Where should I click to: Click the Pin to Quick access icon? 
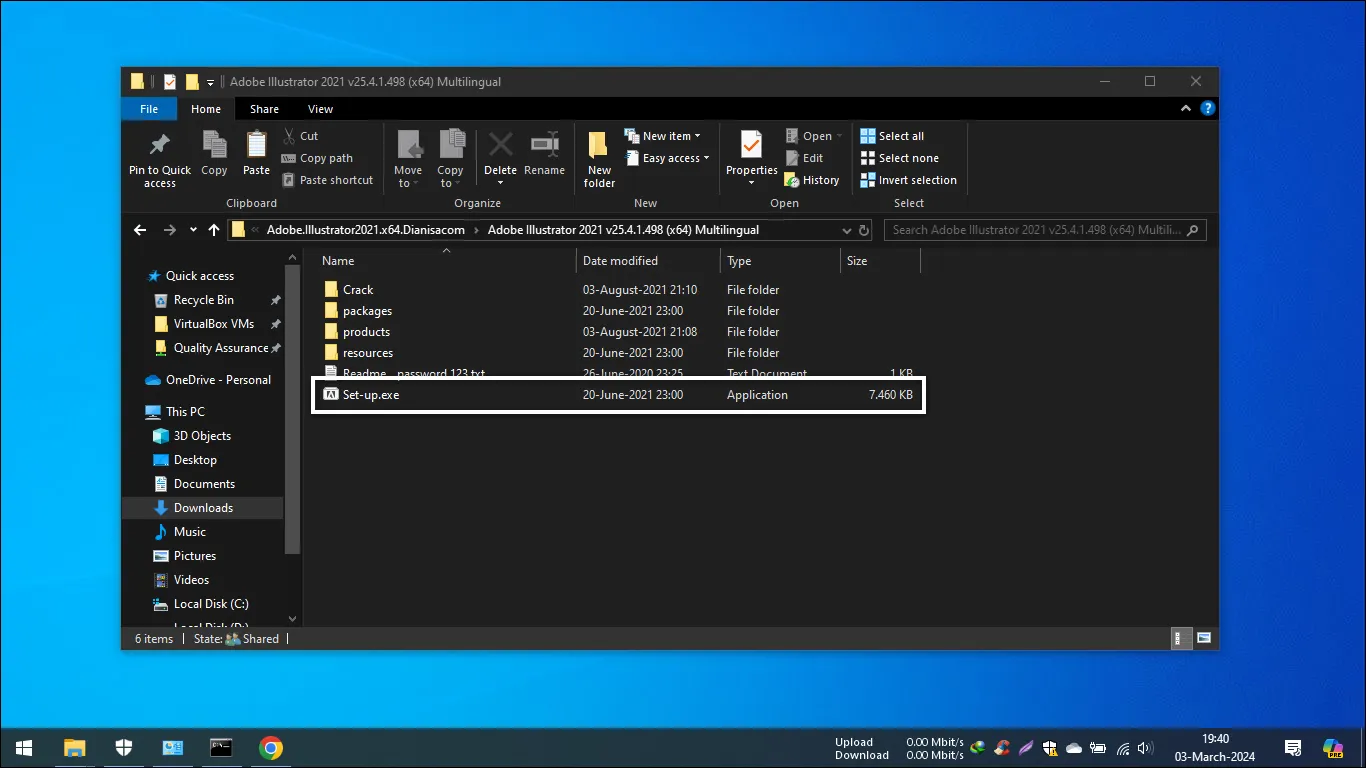coord(159,146)
